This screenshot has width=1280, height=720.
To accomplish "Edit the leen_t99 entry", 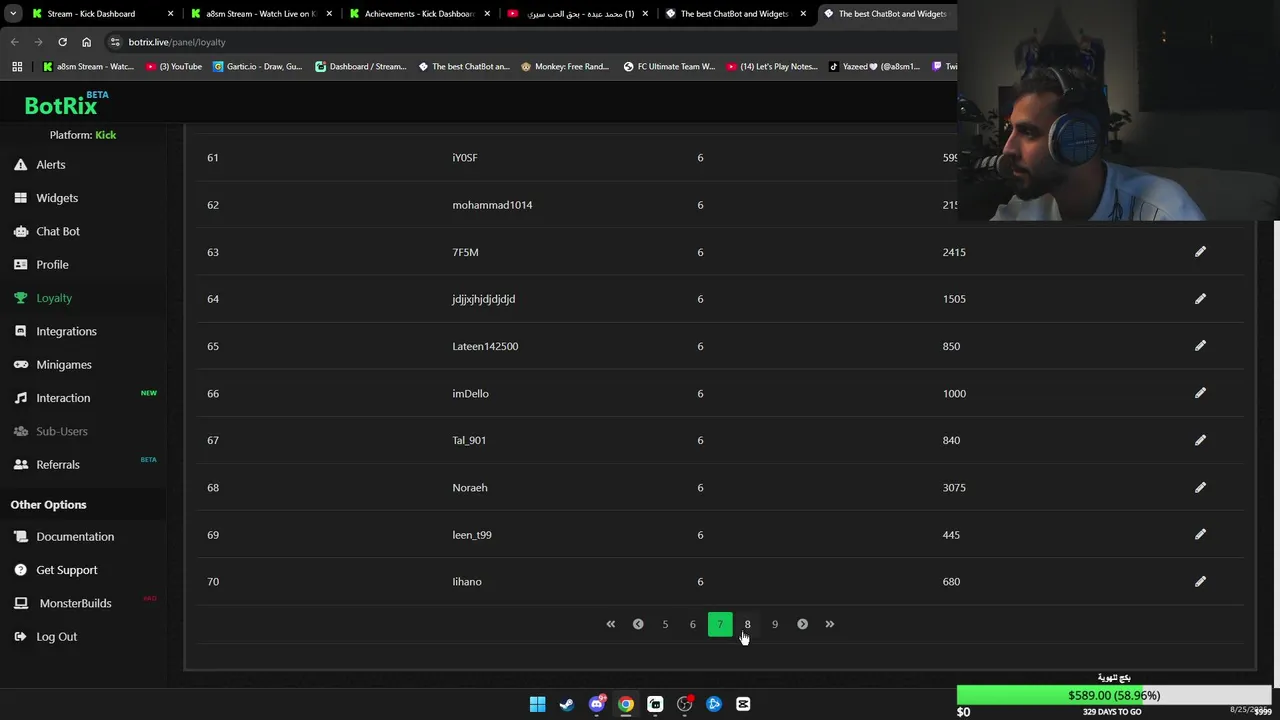I will tap(1200, 534).
